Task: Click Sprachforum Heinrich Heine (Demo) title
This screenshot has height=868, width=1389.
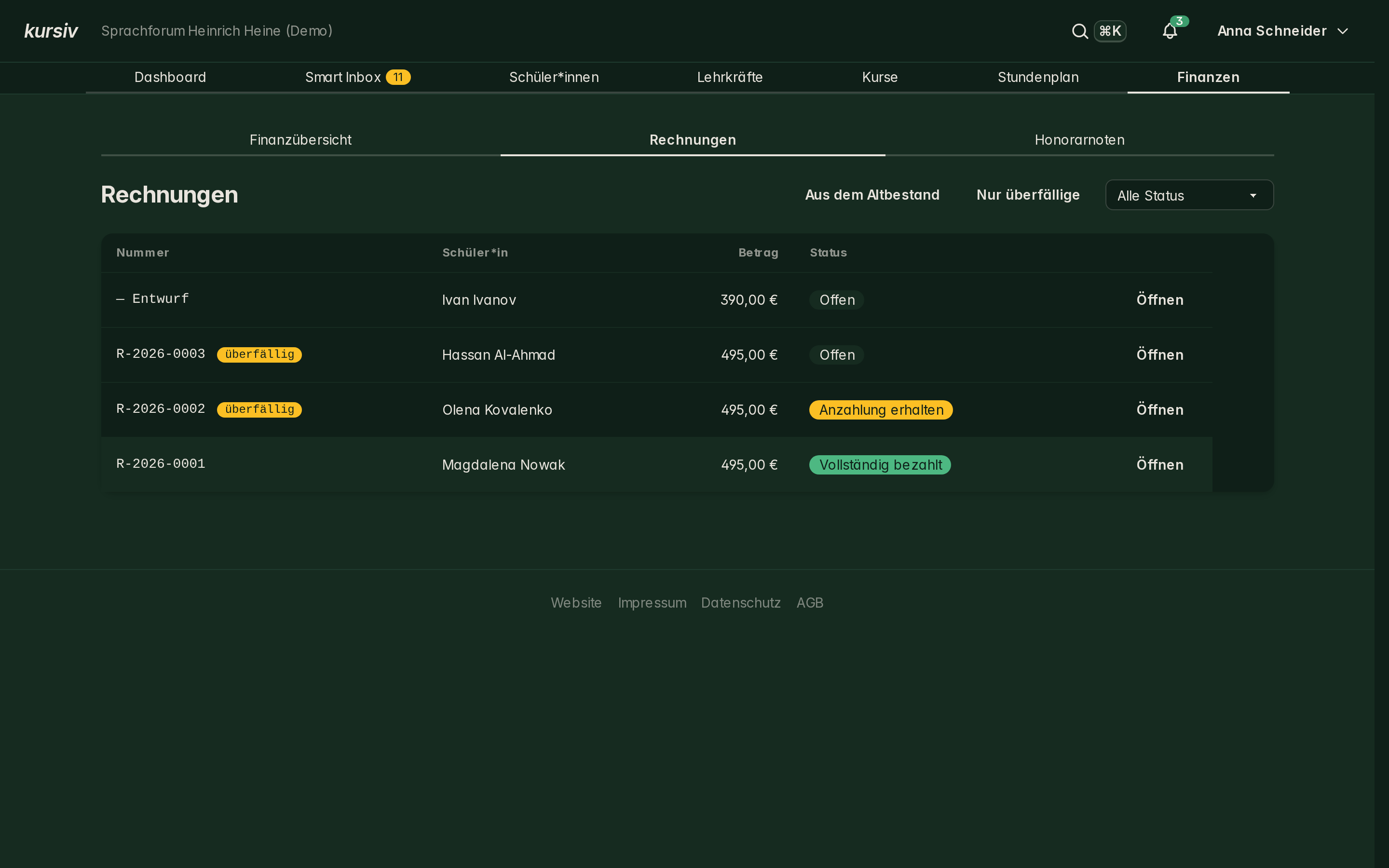Action: pyautogui.click(x=217, y=31)
